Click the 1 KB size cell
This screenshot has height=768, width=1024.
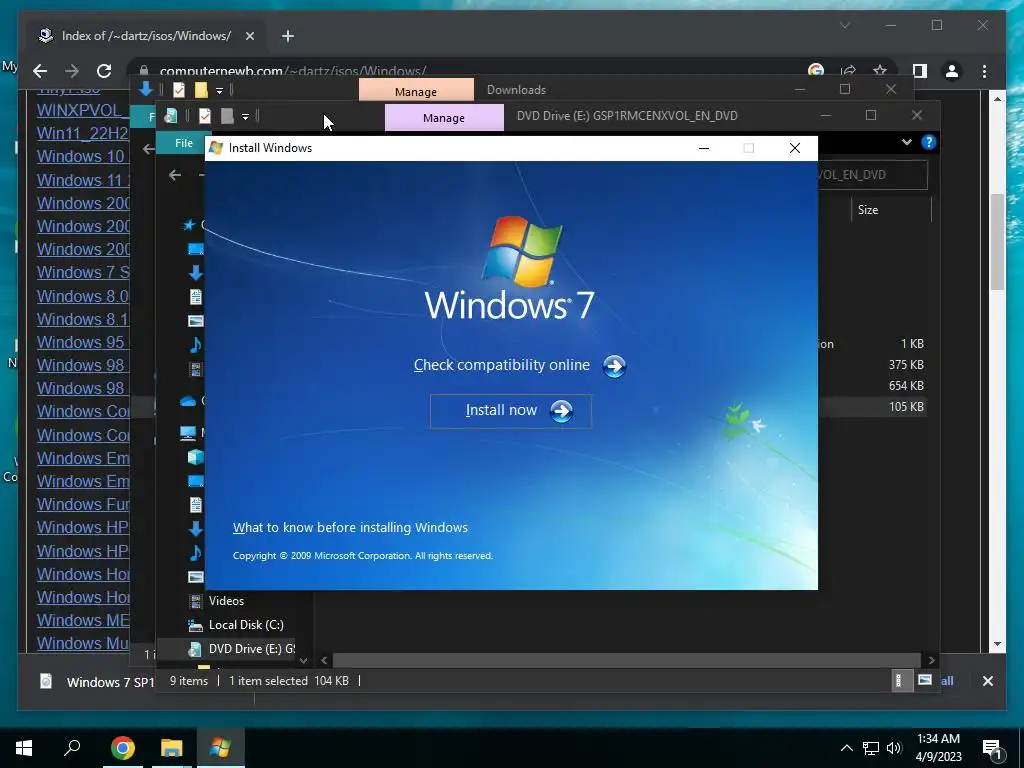912,344
